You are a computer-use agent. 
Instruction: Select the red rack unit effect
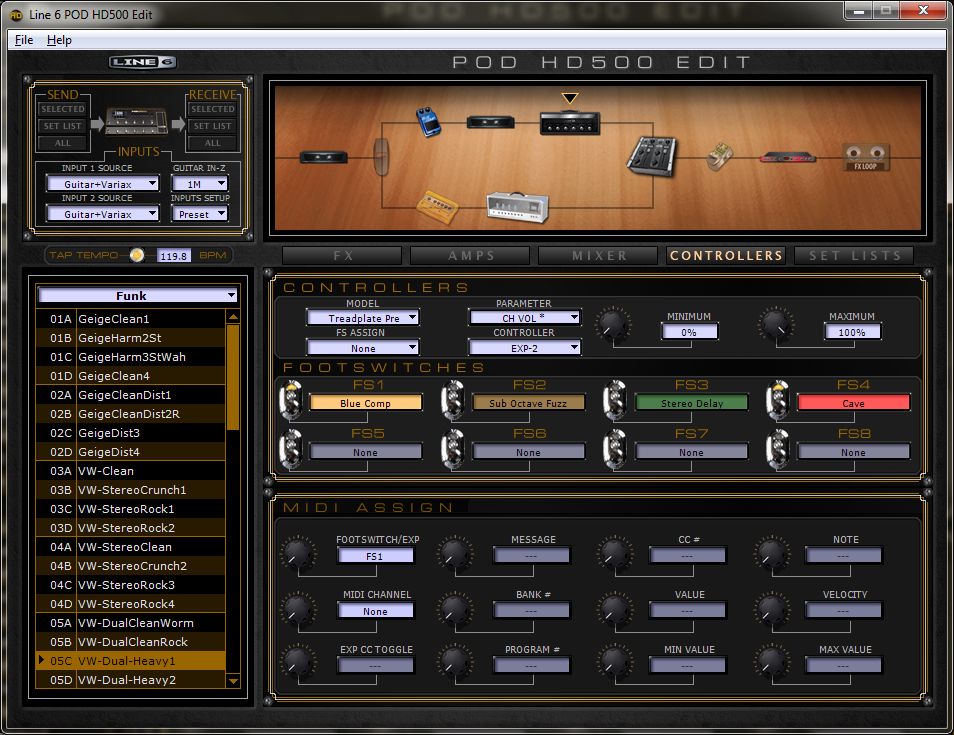787,158
